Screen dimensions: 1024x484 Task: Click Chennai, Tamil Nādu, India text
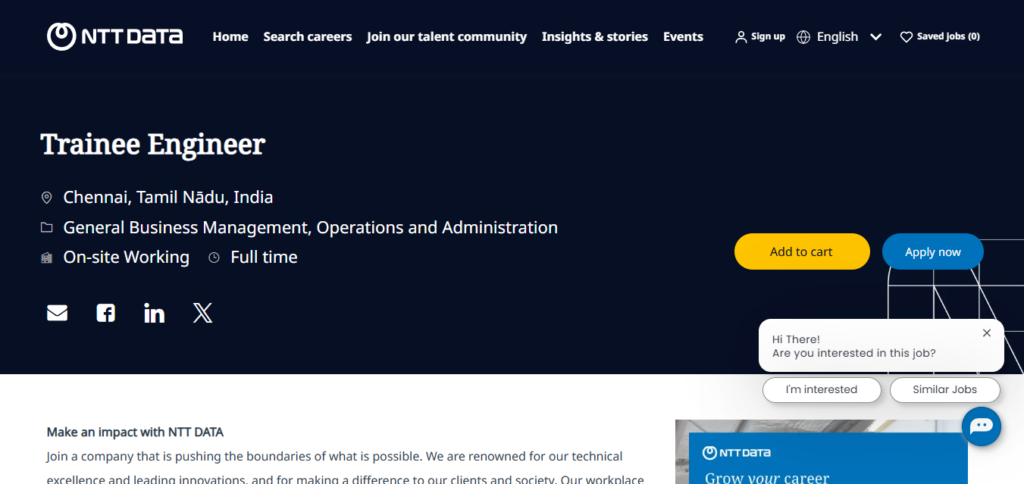point(168,197)
